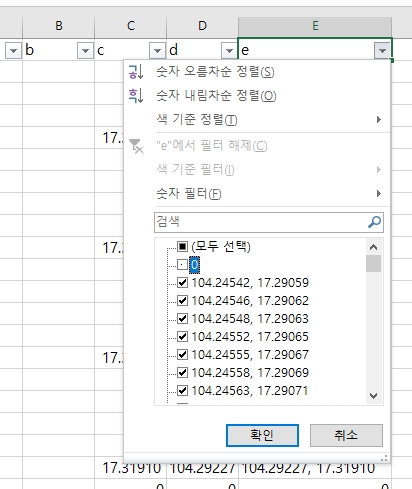Click label 104.24555, 17.29067 in list
Image resolution: width=412 pixels, height=489 pixels.
pos(250,355)
